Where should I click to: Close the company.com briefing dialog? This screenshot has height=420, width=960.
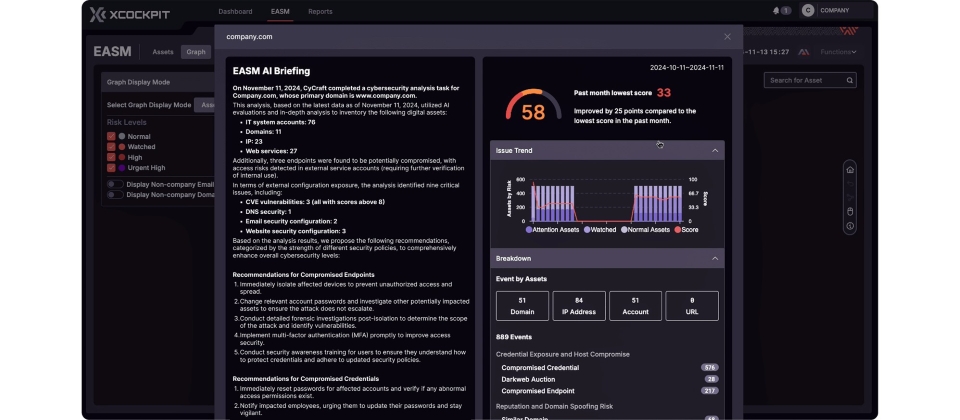point(727,37)
